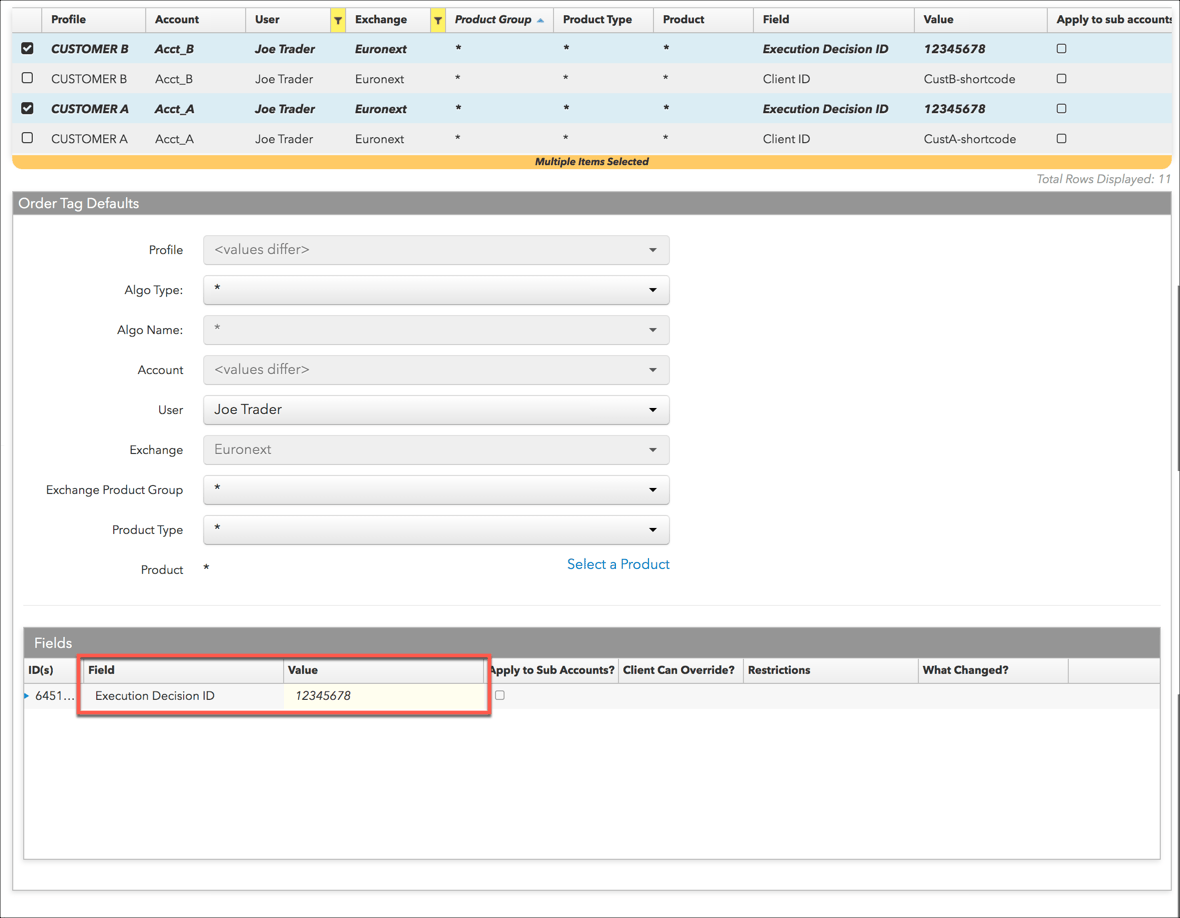Toggle Apply to sub accounts for CustB-shortcode row
Viewport: 1180px width, 918px height.
[x=1061, y=78]
